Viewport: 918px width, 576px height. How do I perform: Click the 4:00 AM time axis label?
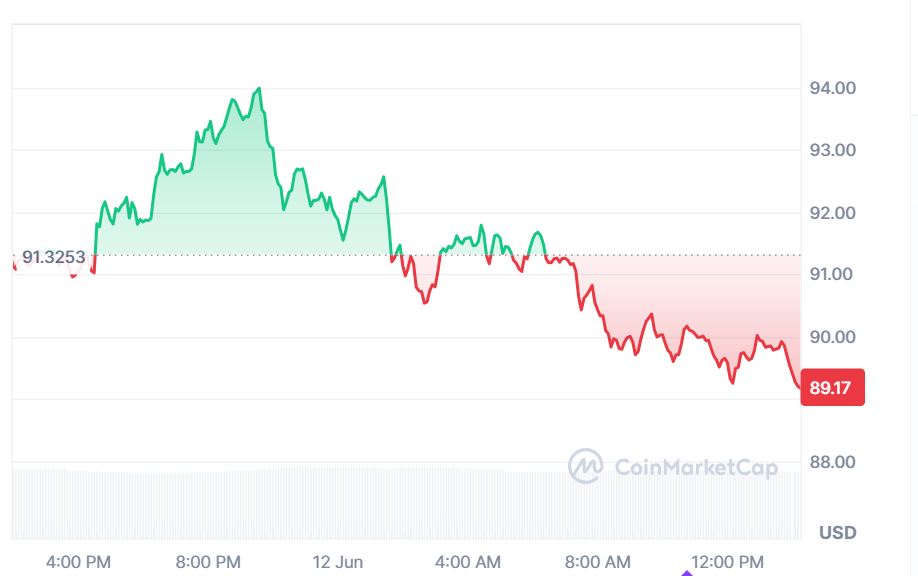click(x=468, y=563)
